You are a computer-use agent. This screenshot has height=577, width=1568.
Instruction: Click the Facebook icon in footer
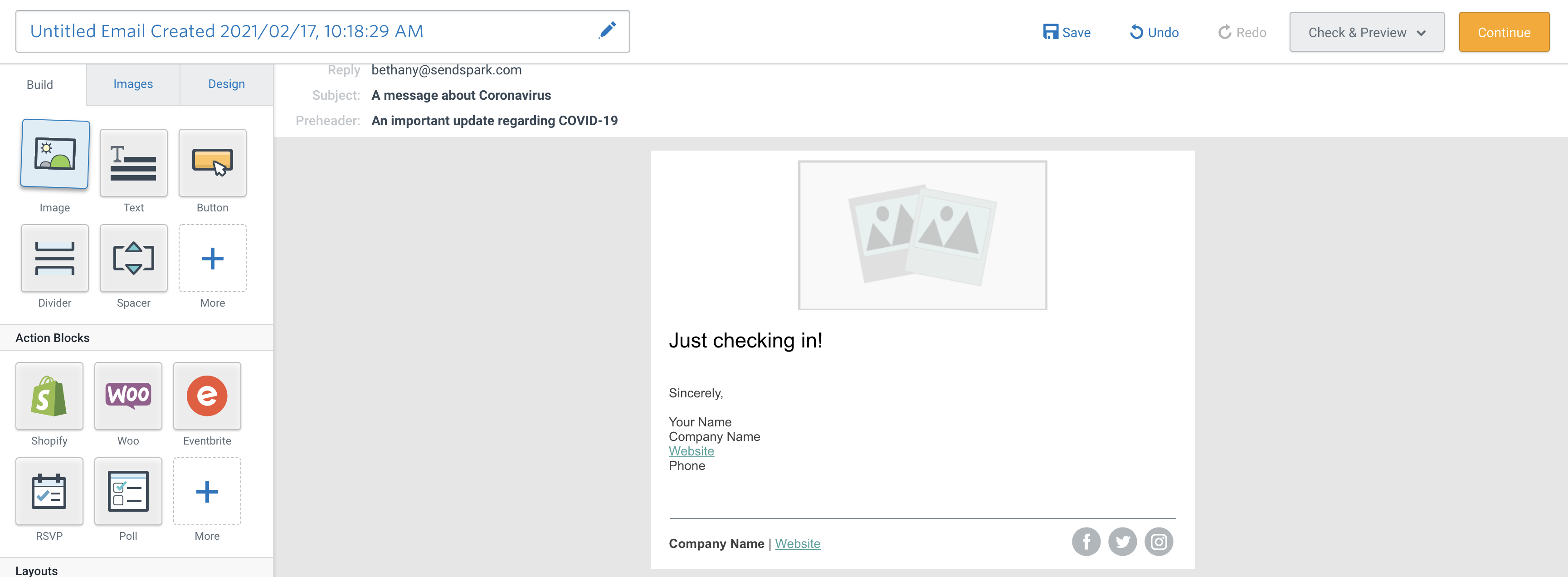coord(1086,542)
